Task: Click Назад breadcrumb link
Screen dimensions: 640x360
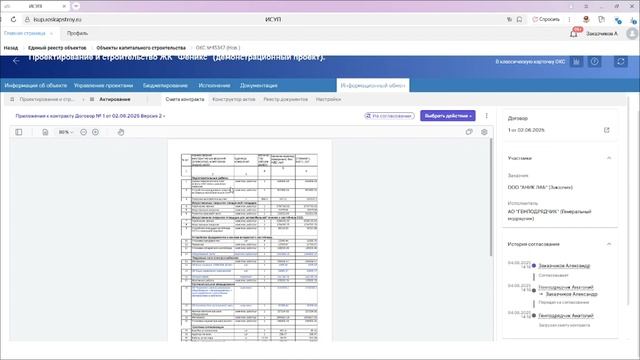Action: (x=11, y=48)
